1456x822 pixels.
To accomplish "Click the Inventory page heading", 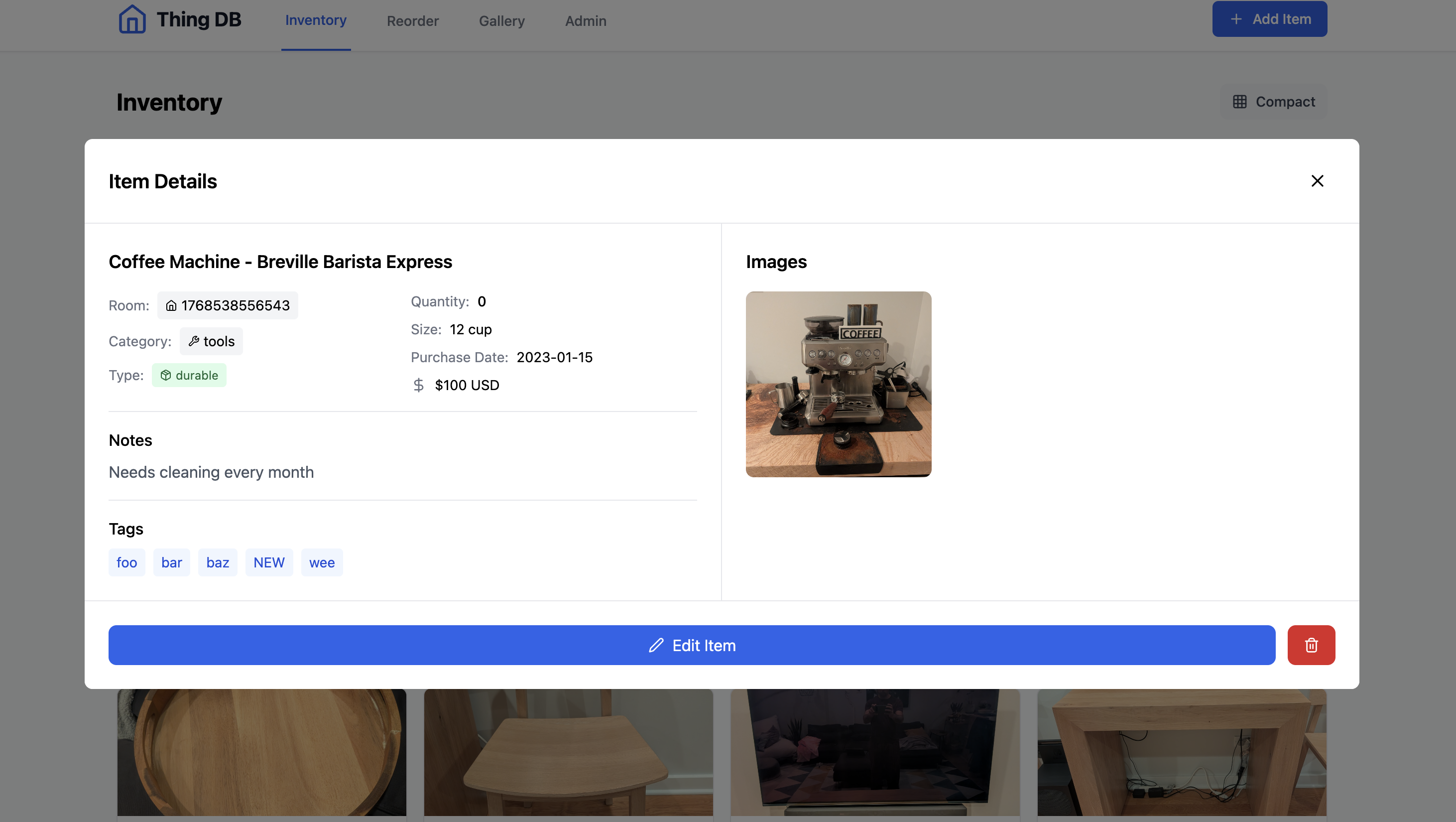I will [x=170, y=102].
